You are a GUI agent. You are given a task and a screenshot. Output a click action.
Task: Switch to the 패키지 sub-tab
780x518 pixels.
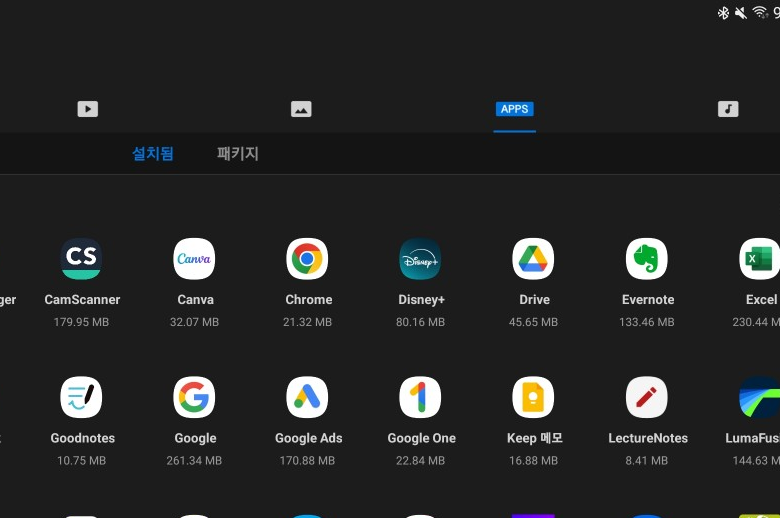(x=238, y=153)
